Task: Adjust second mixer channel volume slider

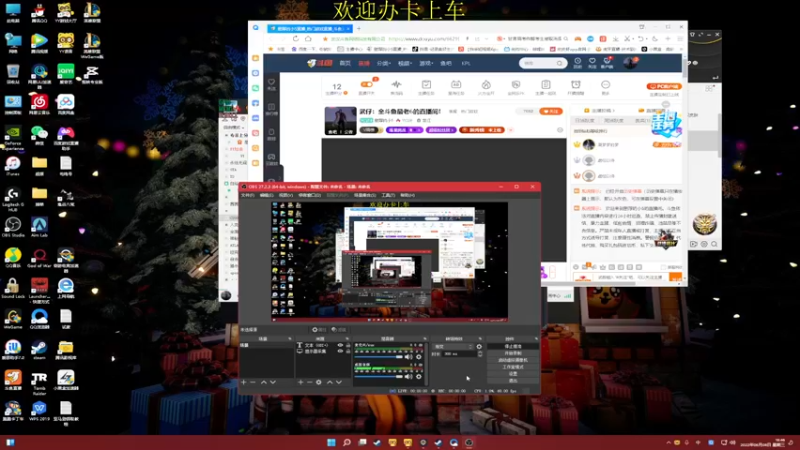Action: [379, 377]
